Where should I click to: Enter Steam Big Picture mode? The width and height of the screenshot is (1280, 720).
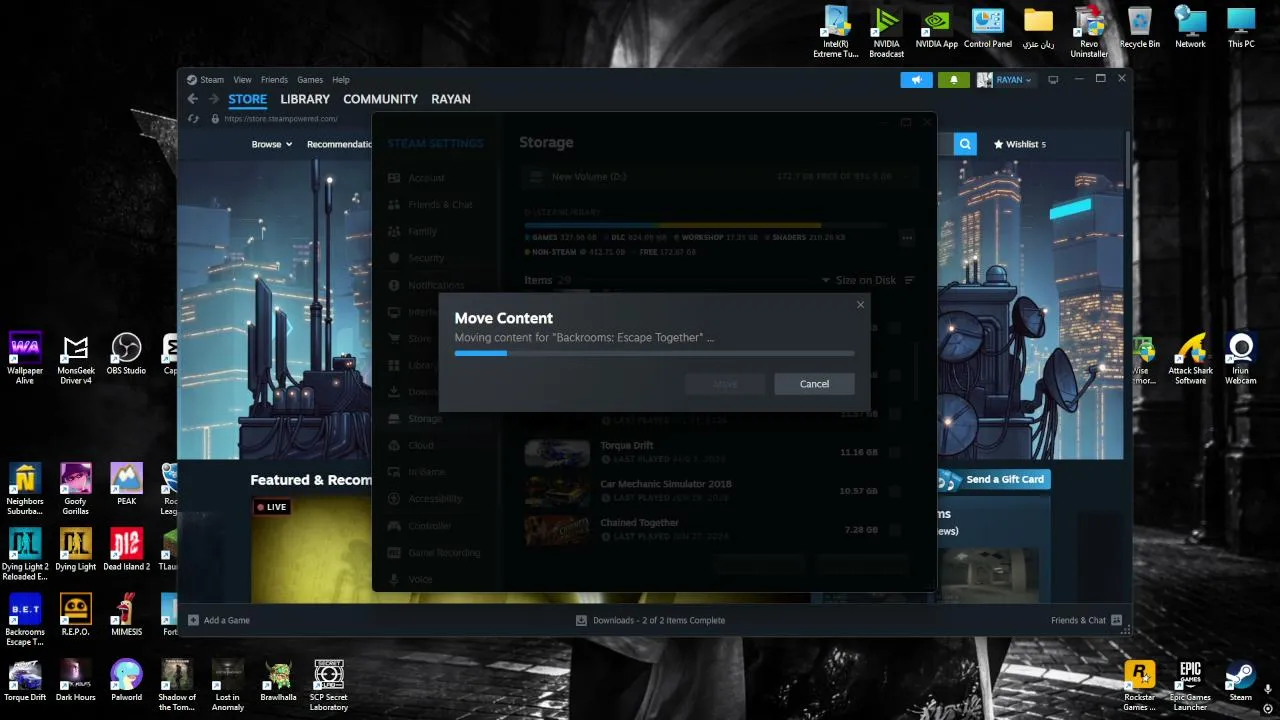(x=1053, y=80)
